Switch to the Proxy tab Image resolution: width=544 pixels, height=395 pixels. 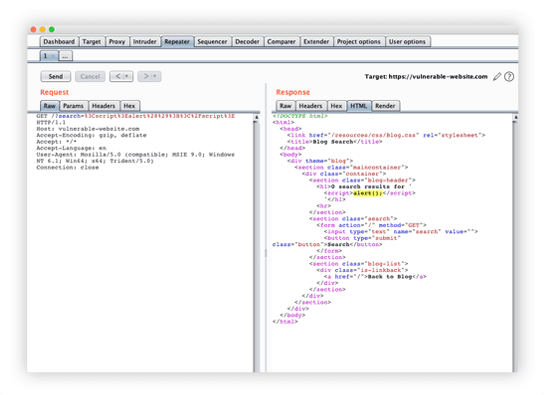point(117,42)
